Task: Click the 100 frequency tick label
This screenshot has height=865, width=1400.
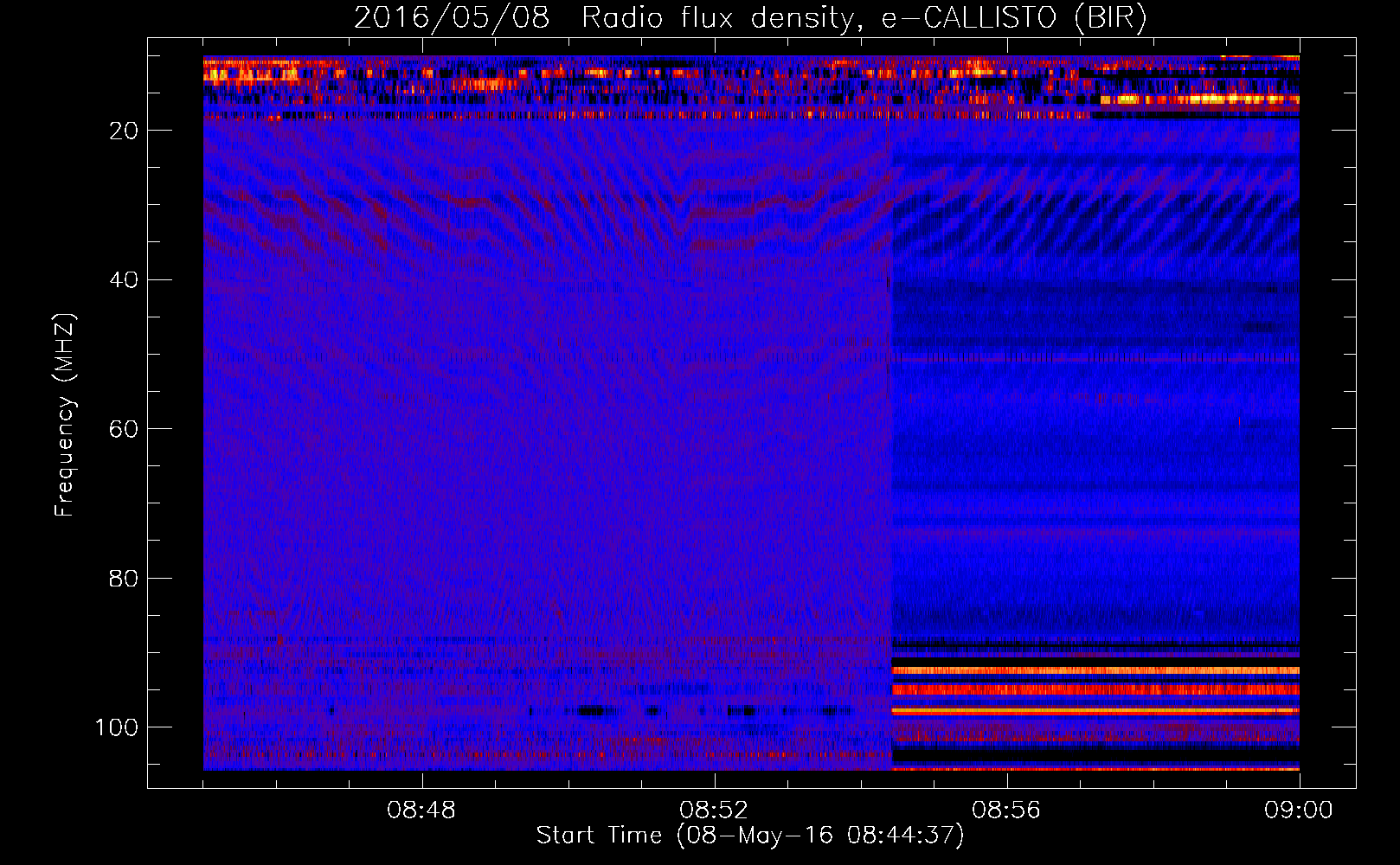Action: [117, 727]
